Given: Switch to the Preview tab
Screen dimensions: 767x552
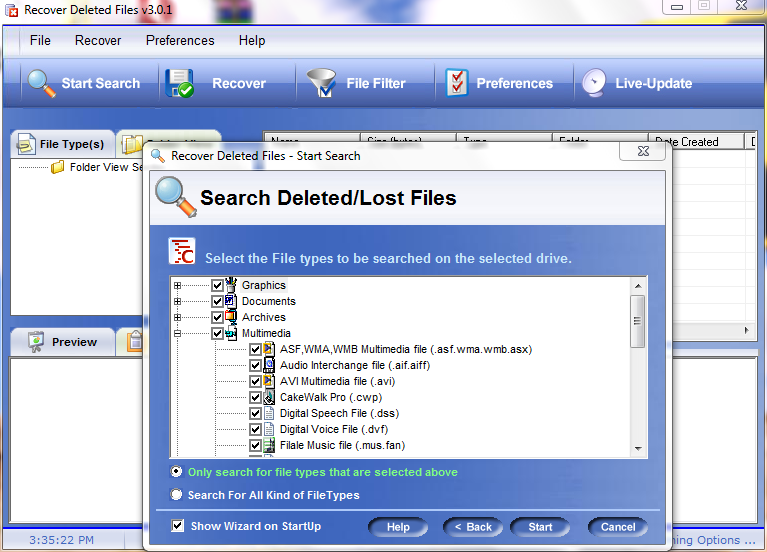Looking at the screenshot, I should click(x=63, y=342).
